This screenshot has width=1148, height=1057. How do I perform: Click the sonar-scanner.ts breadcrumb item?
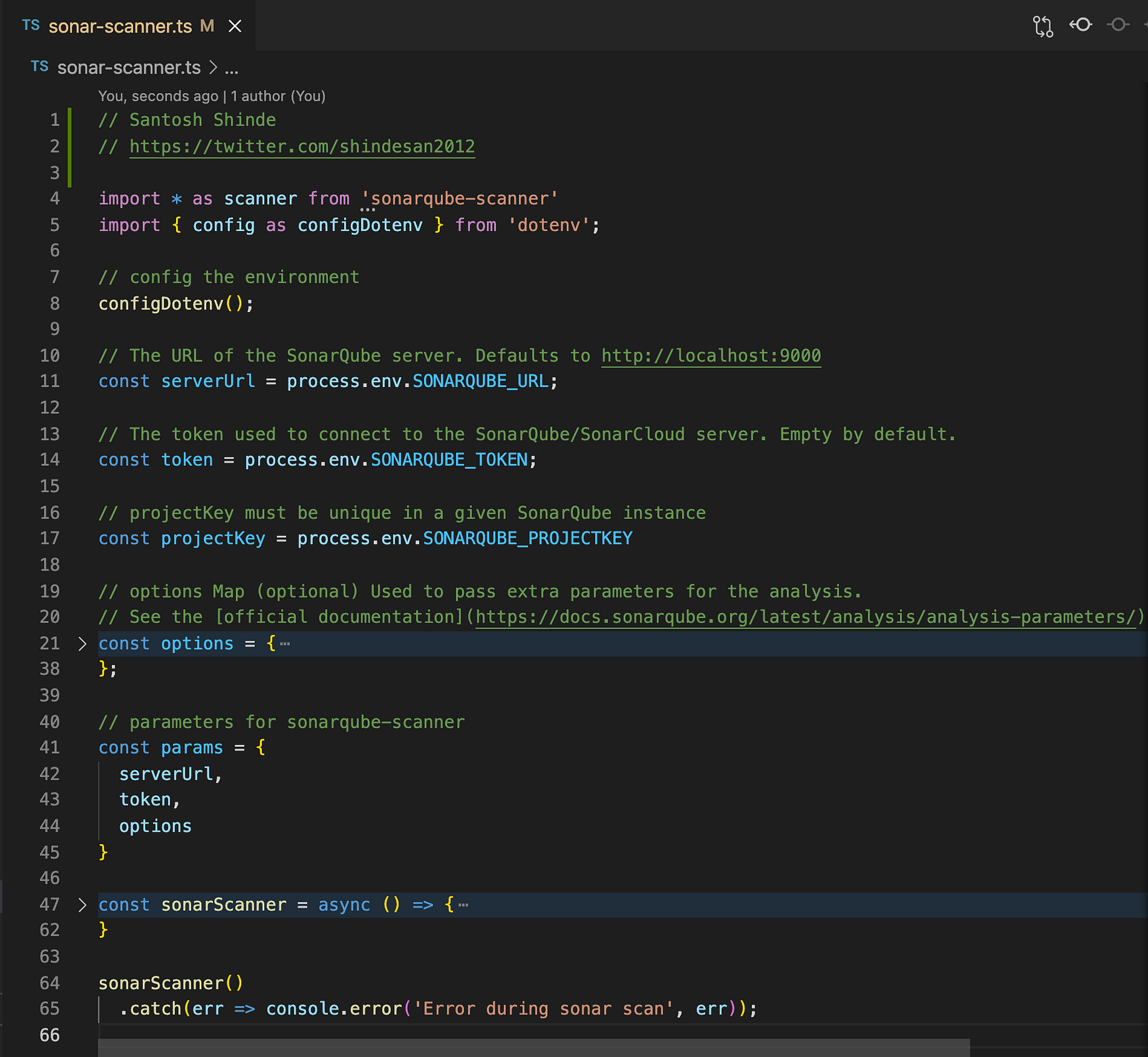(x=129, y=67)
